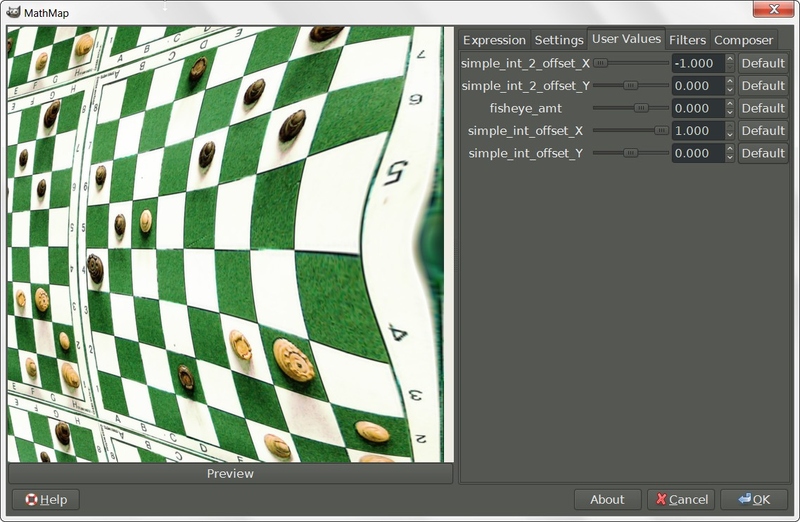Viewport: 800px width, 522px height.
Task: Increase fisheye_amt with up arrow
Action: (x=730, y=104)
